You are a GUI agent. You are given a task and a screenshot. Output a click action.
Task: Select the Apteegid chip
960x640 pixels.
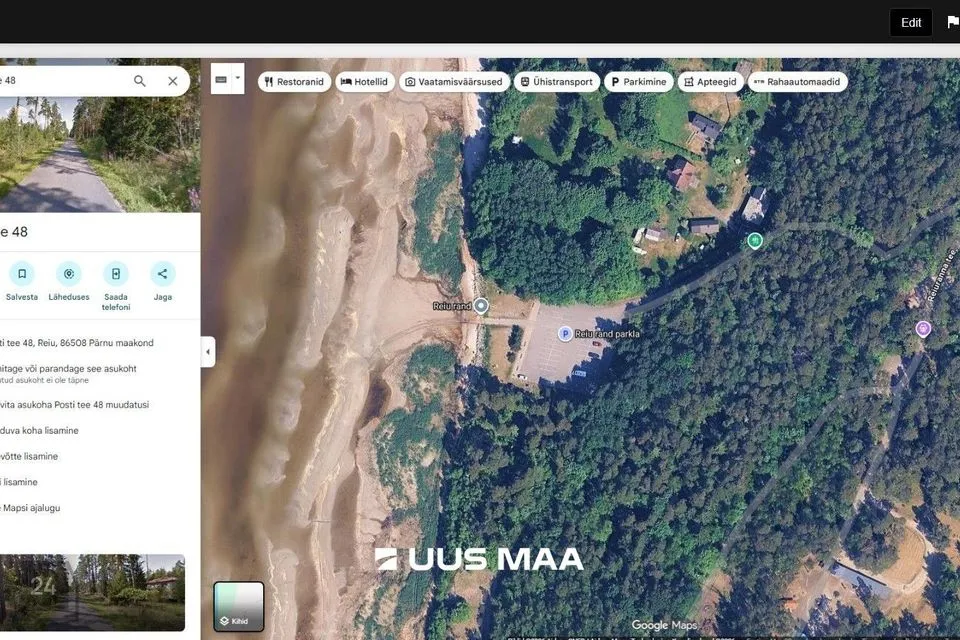710,81
